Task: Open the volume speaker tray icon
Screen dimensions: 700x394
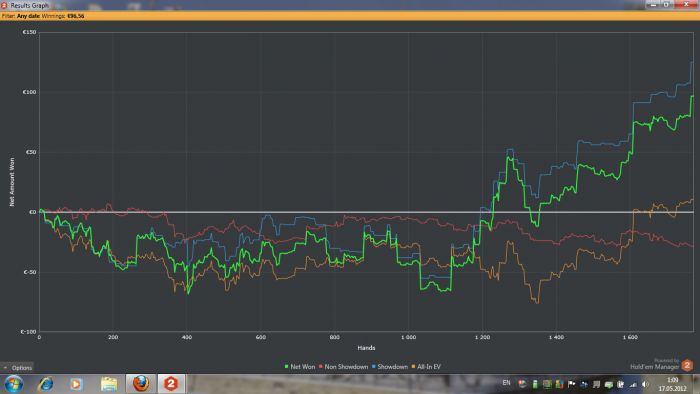Action: 645,384
